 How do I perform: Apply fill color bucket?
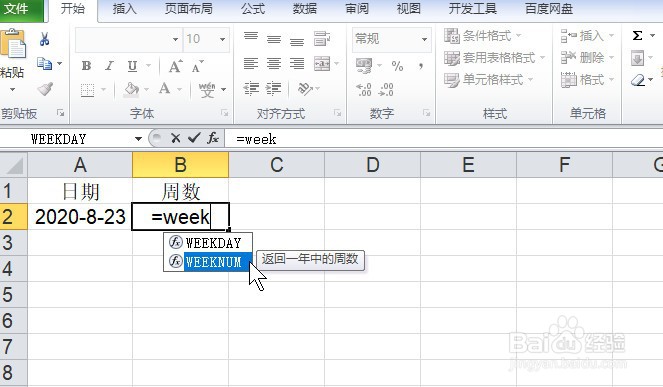(x=131, y=89)
